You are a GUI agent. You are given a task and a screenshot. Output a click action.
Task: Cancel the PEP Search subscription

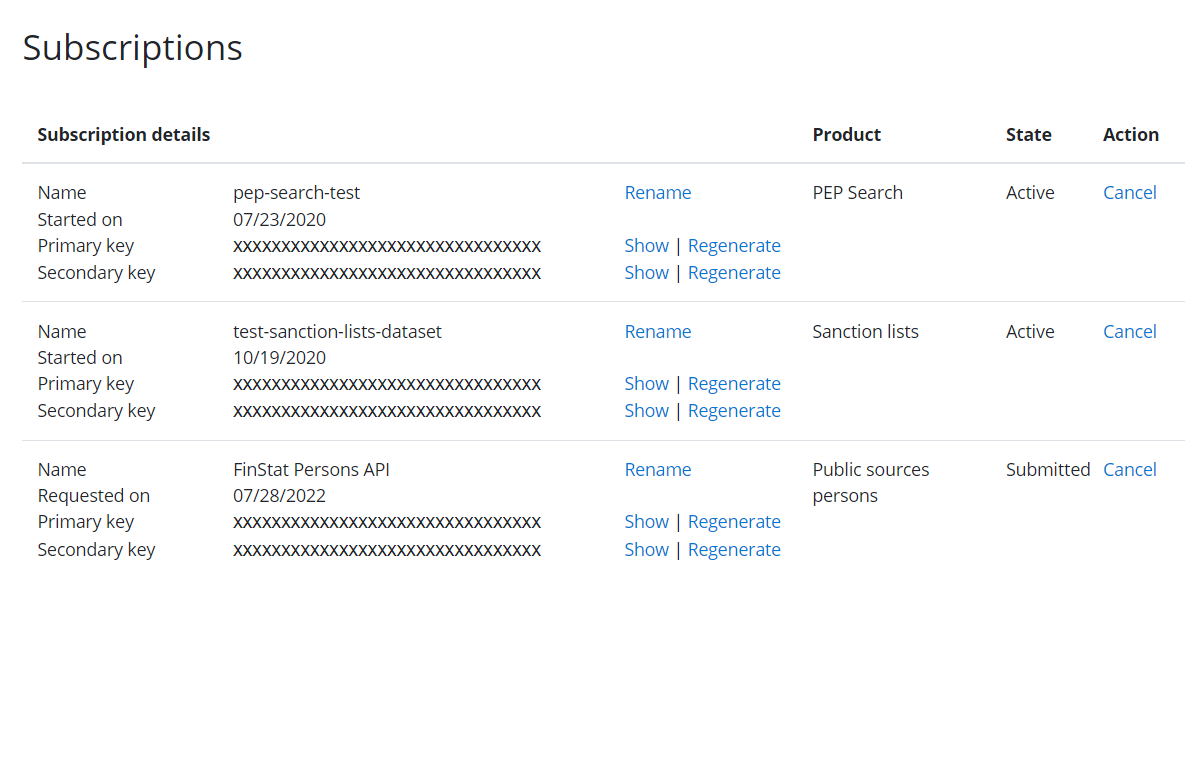(1129, 193)
